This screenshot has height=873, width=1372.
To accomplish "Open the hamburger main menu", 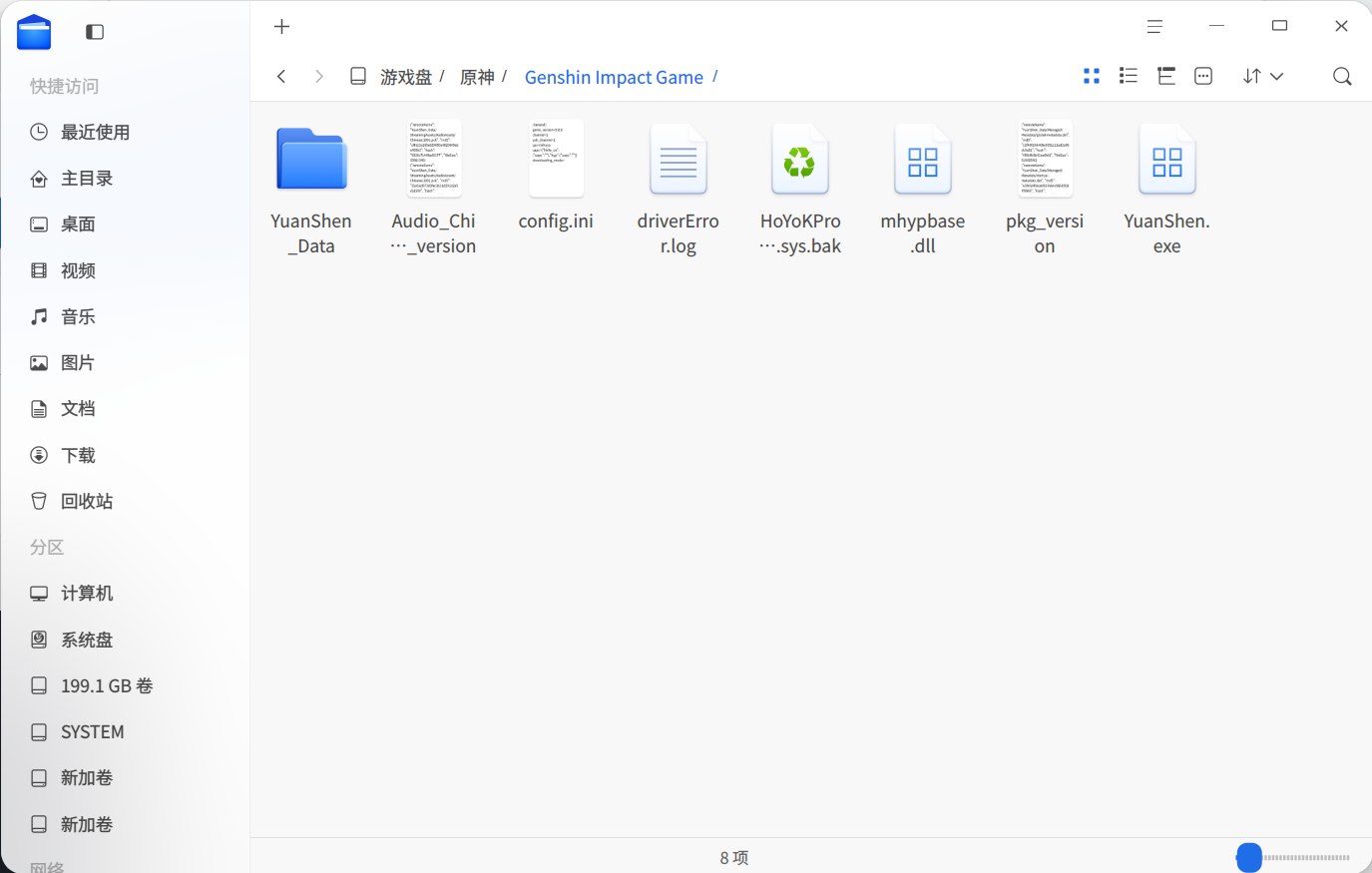I will tap(1154, 27).
